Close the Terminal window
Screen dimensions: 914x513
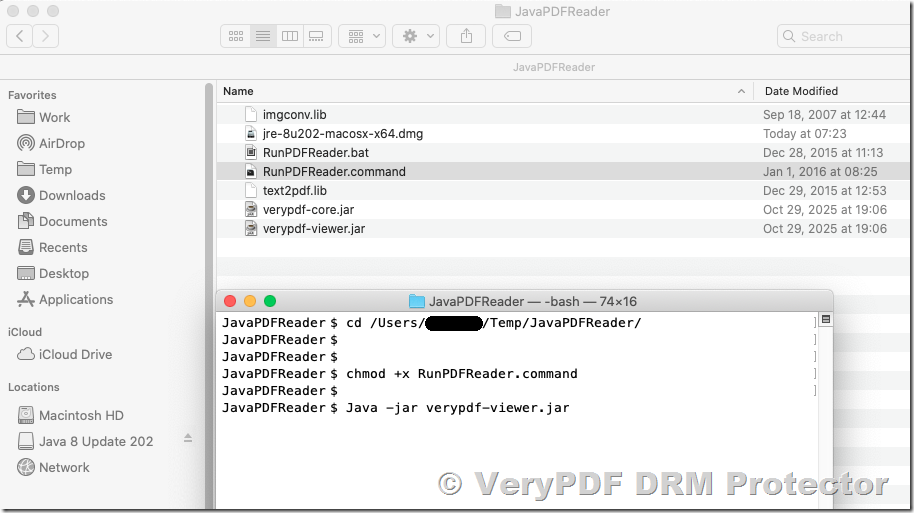tap(230, 301)
